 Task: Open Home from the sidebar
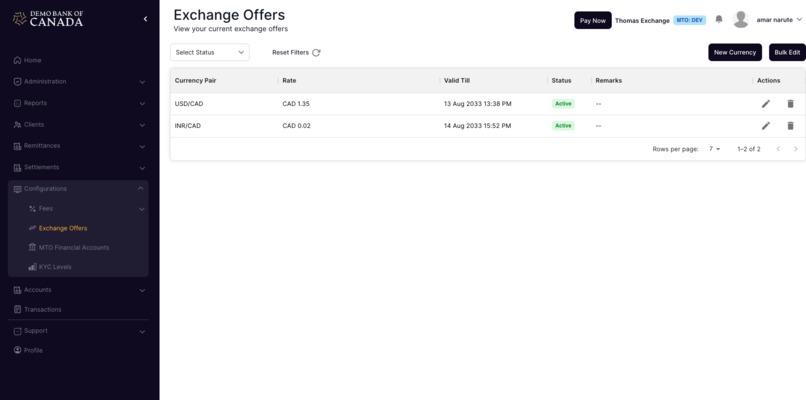[x=32, y=60]
